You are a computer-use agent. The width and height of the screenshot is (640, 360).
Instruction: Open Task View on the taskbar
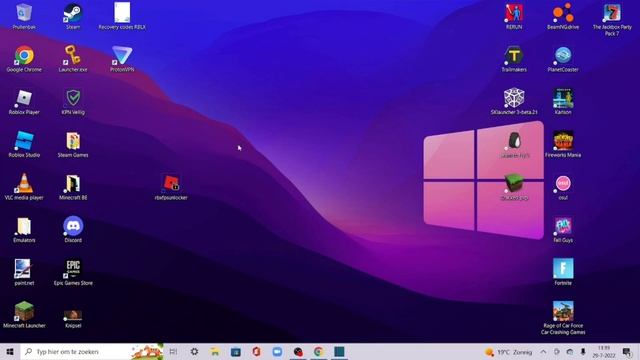pyautogui.click(x=173, y=351)
